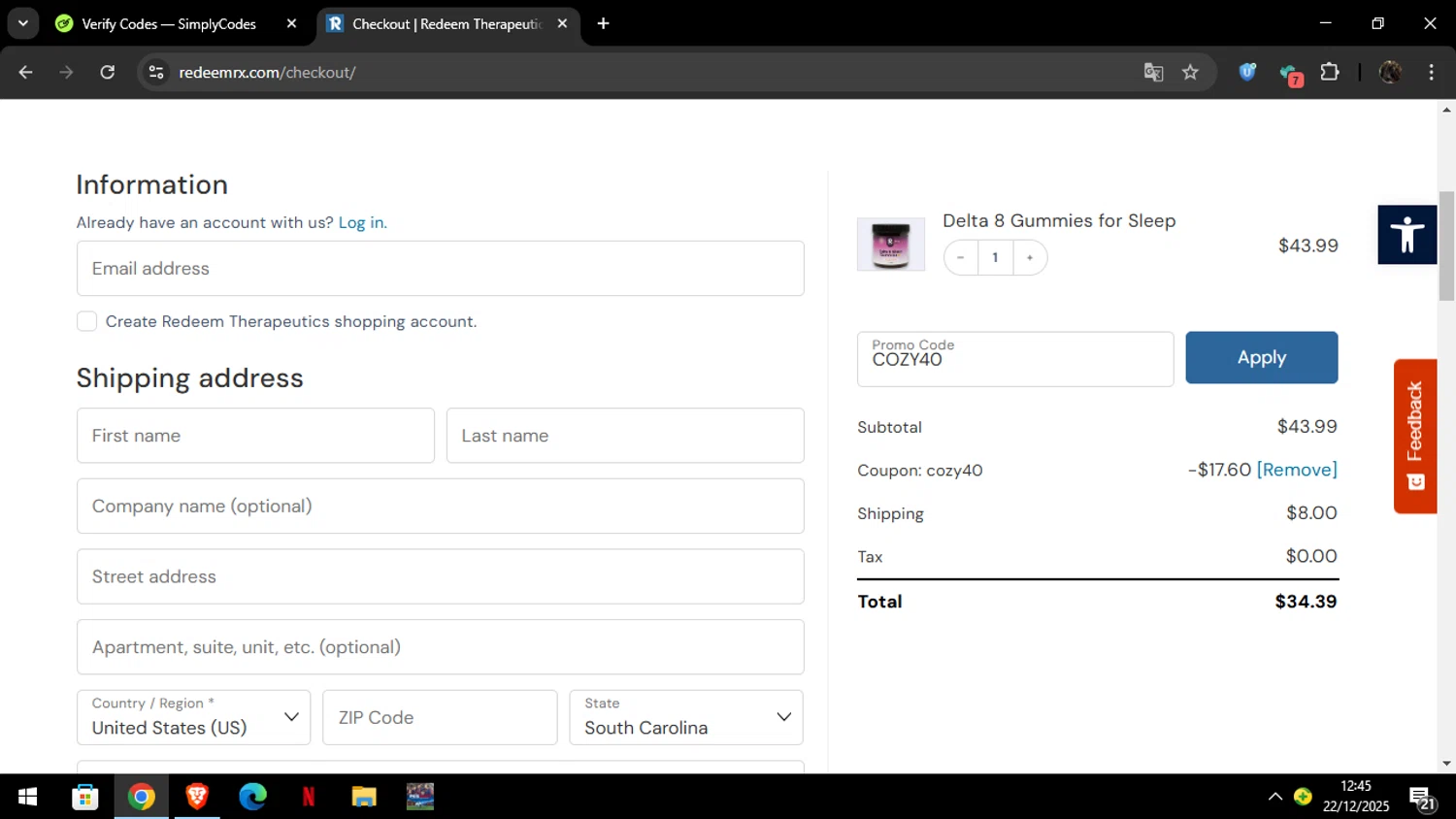Click the green tray status icon
This screenshot has width=1456, height=819.
[x=1303, y=797]
